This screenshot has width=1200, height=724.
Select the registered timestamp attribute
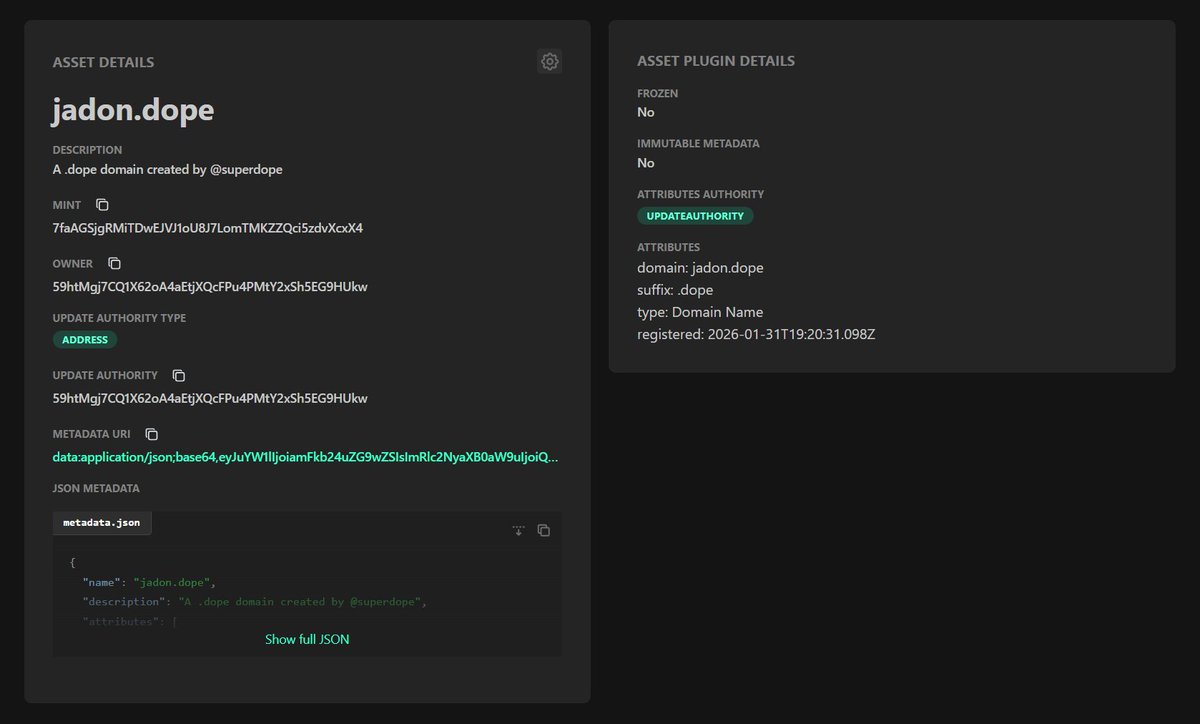pos(755,334)
